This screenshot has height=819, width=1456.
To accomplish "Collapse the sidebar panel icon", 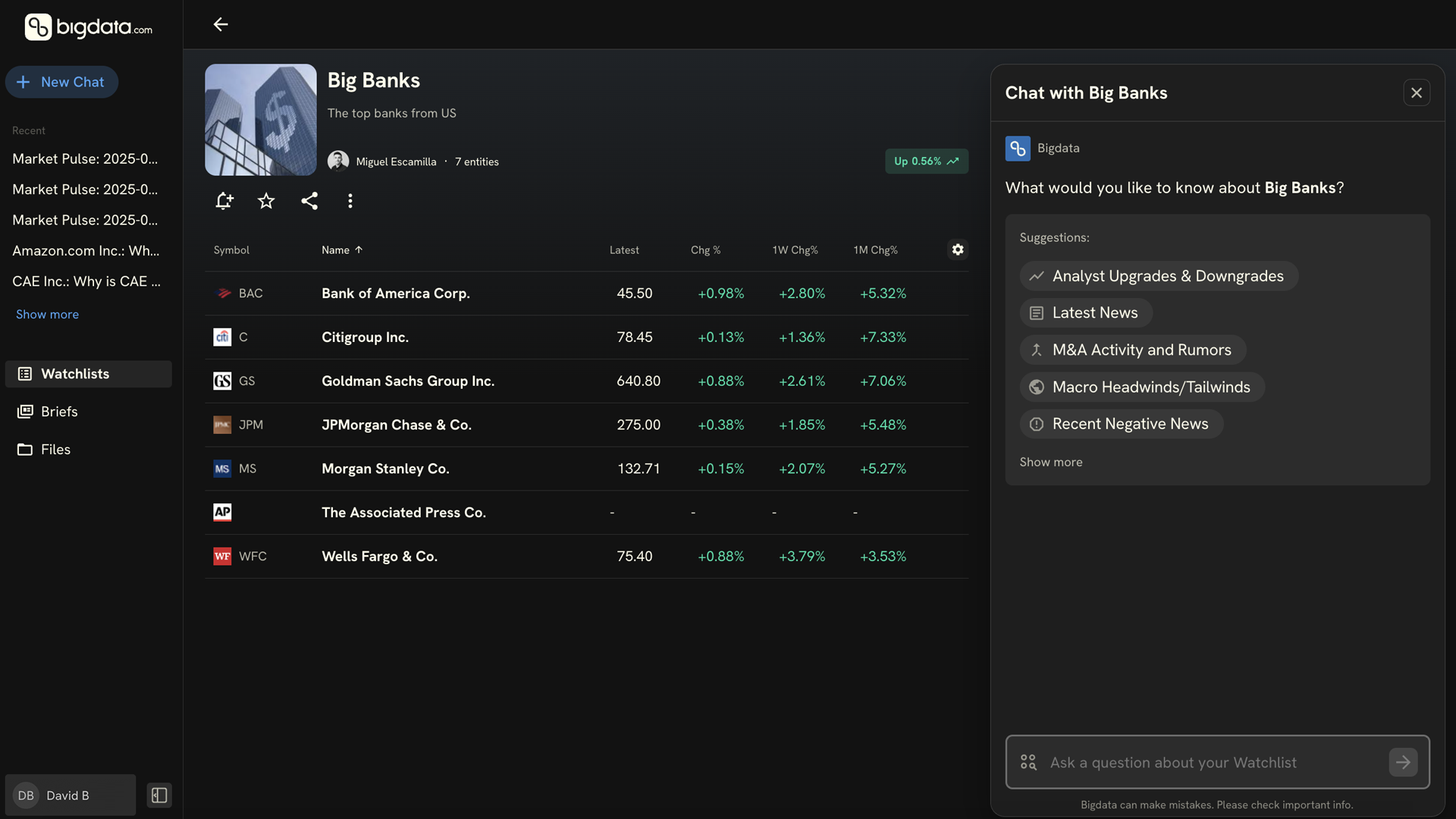I will tap(159, 795).
